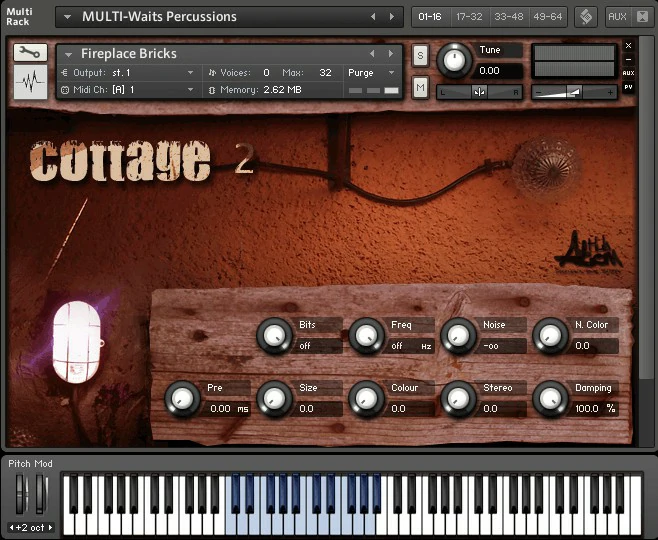Viewport: 658px width, 540px height.
Task: Remove the Fireplace Bricks instrument
Action: 628,45
